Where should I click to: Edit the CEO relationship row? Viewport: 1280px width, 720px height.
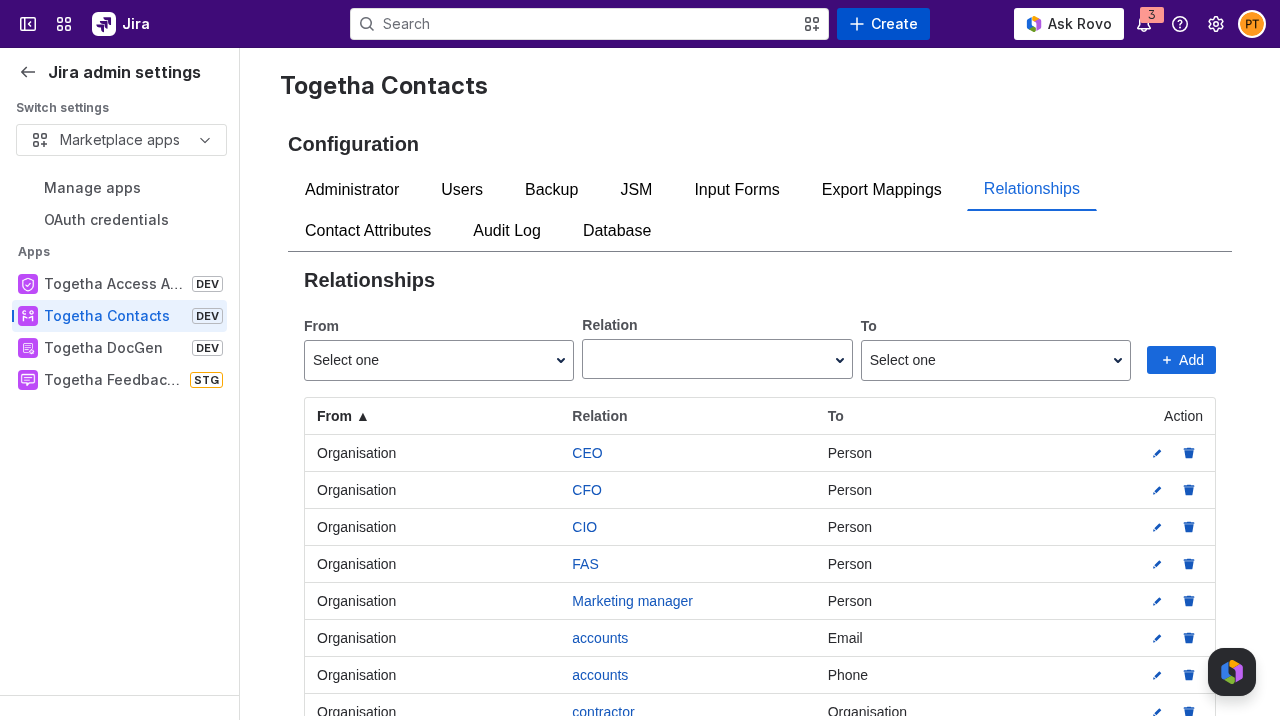(1157, 453)
